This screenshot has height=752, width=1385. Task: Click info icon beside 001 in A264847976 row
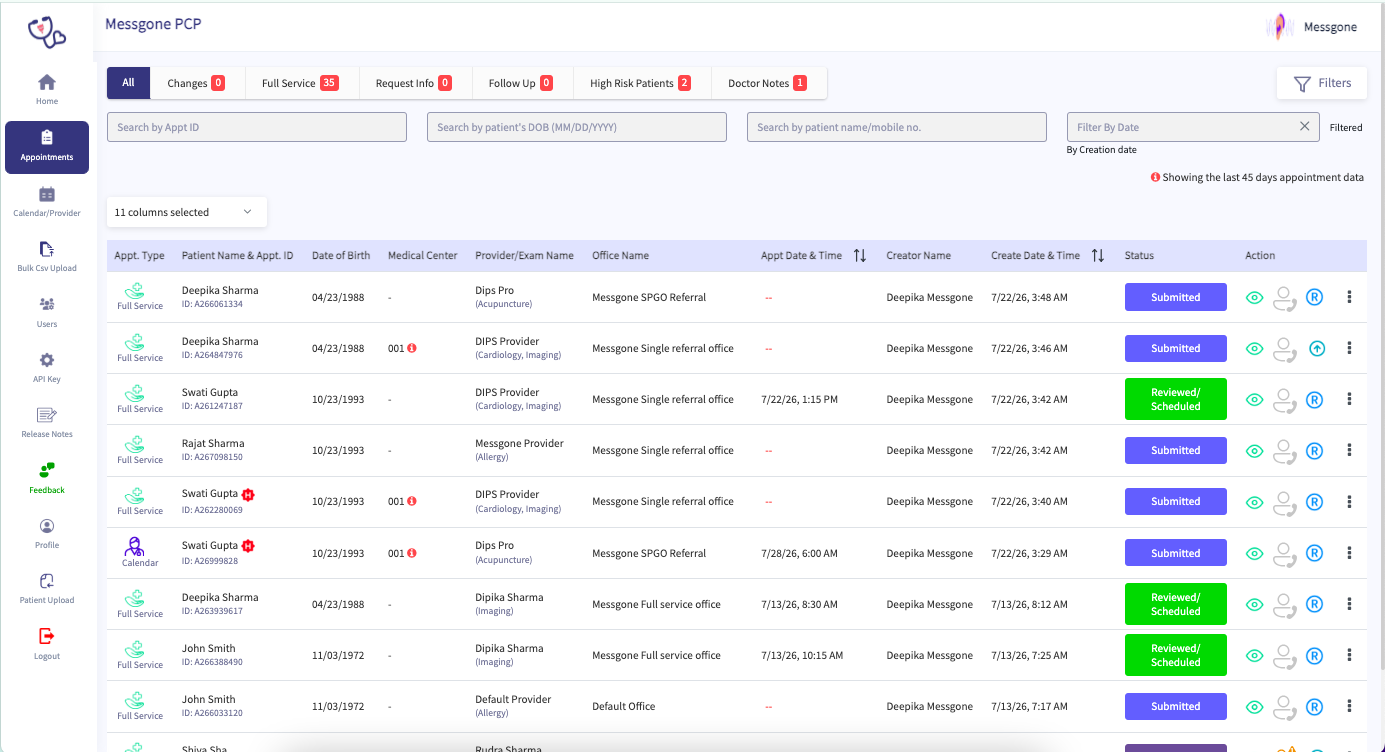pos(412,348)
